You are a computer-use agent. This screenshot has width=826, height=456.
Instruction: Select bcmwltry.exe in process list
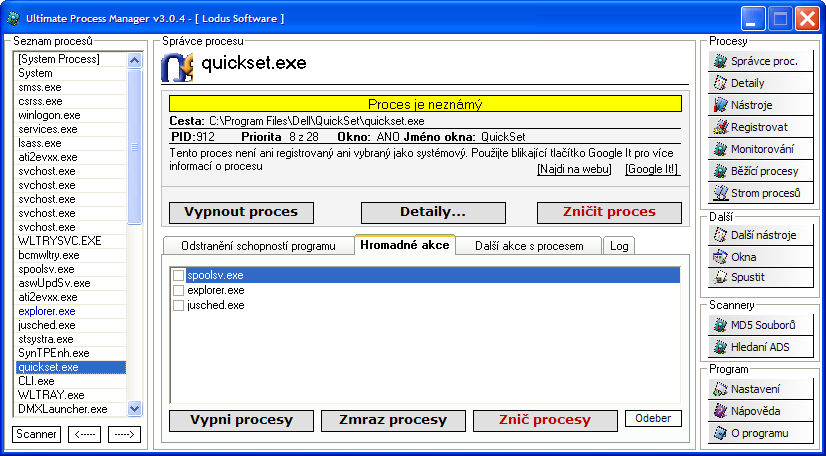(x=71, y=255)
